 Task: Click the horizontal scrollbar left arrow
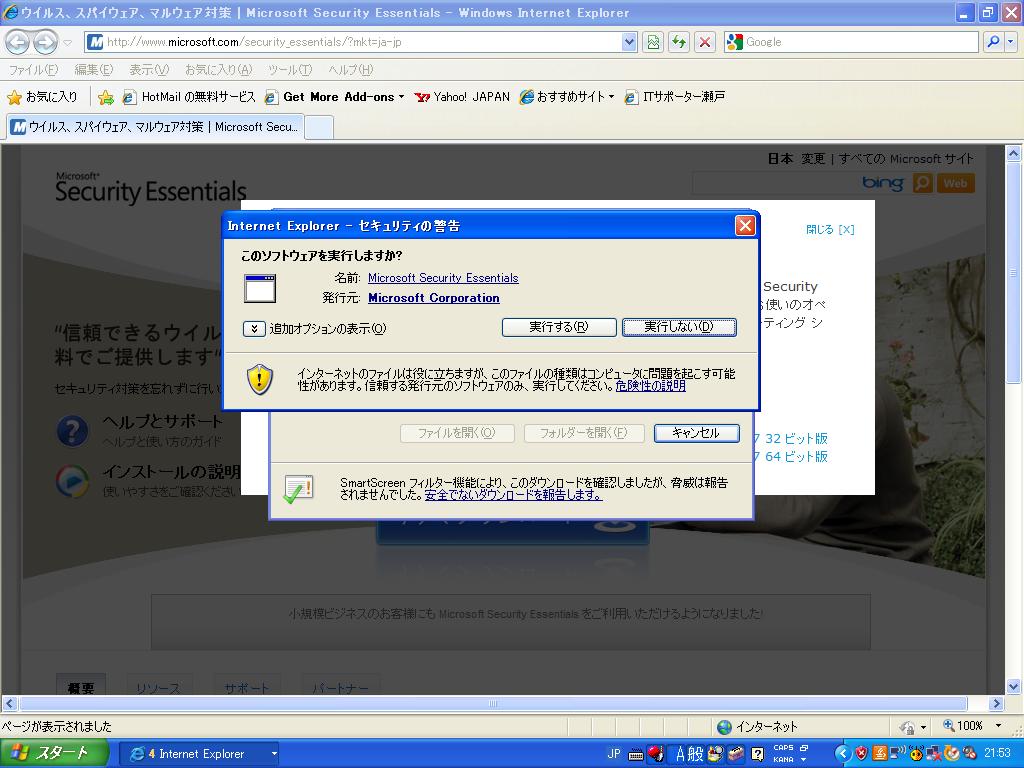pyautogui.click(x=9, y=703)
